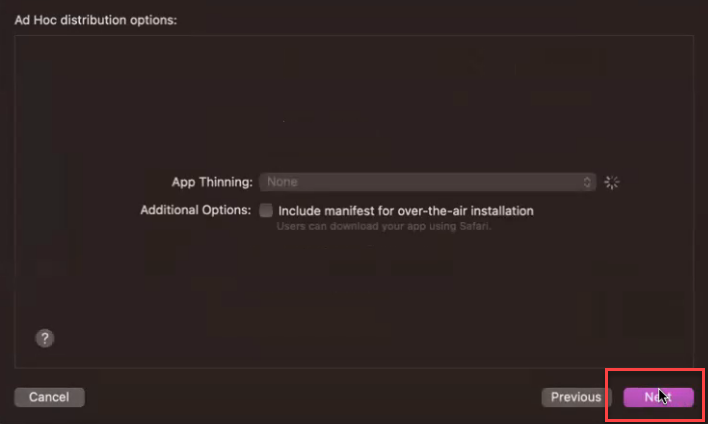The image size is (708, 424).
Task: Click the 'Additional Options:' field label
Action: 196,210
